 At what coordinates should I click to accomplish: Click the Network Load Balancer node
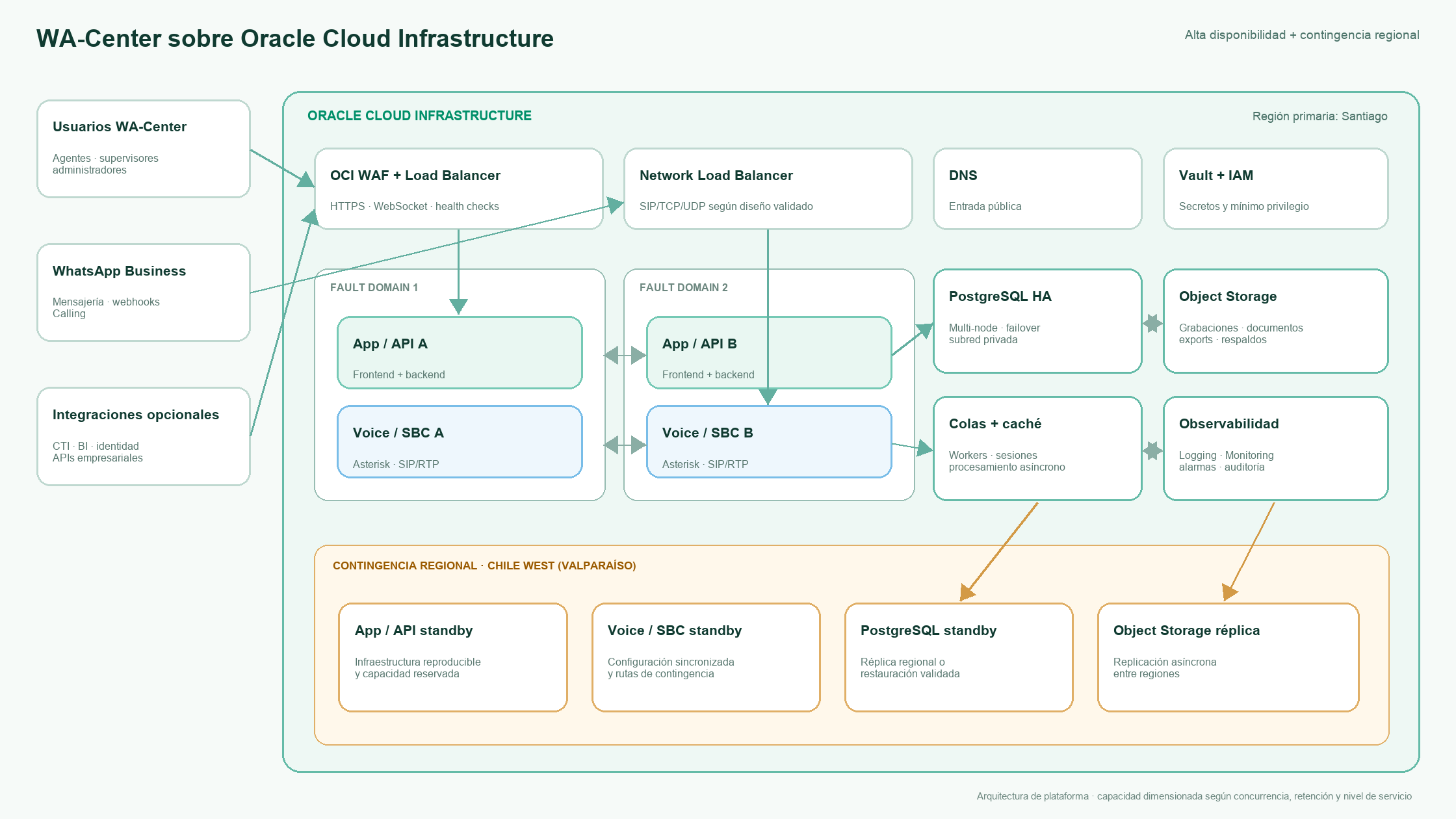coord(768,189)
